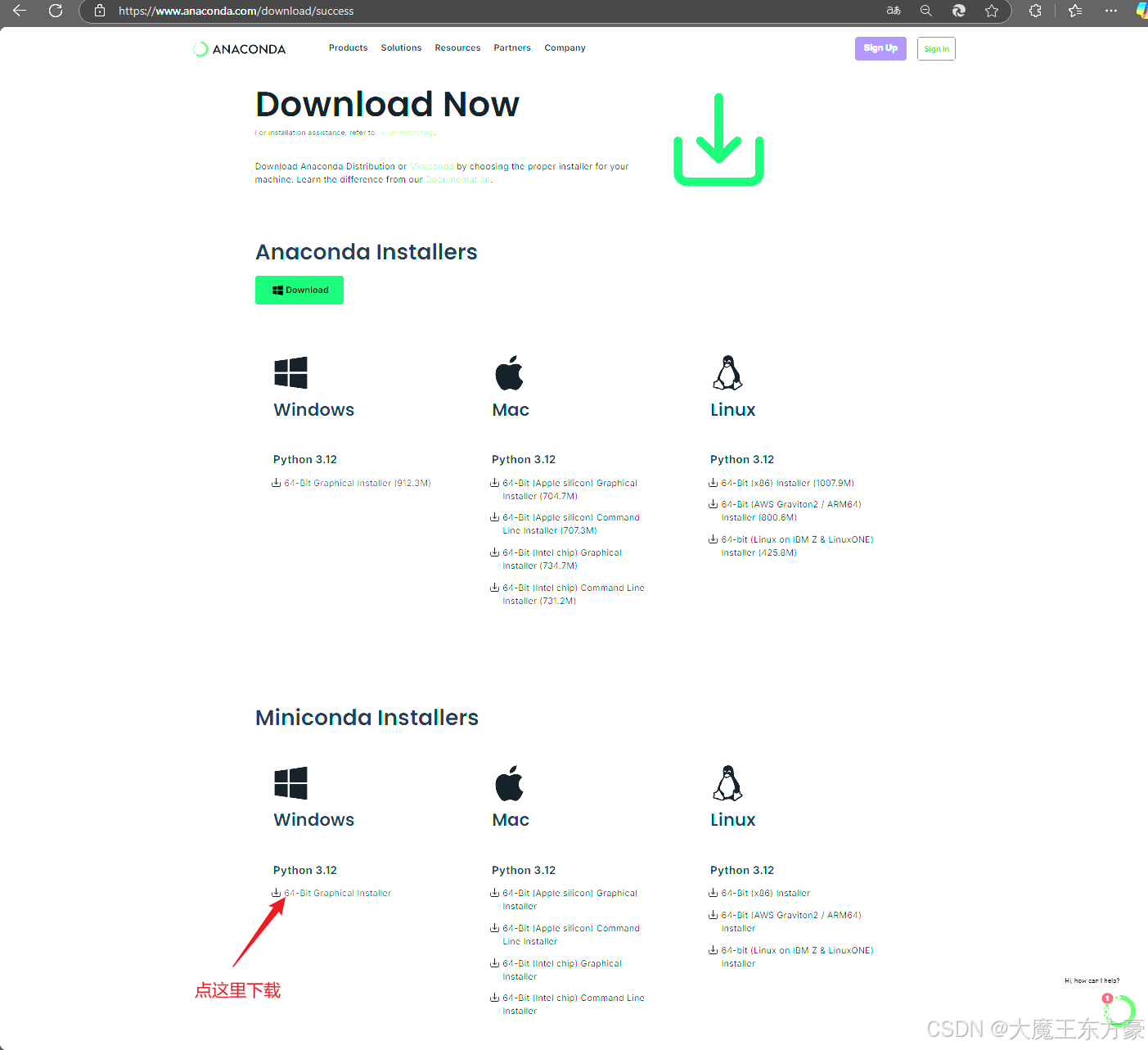Click Windows logo under Miniconda Installers
The width and height of the screenshot is (1148, 1050).
tap(290, 783)
